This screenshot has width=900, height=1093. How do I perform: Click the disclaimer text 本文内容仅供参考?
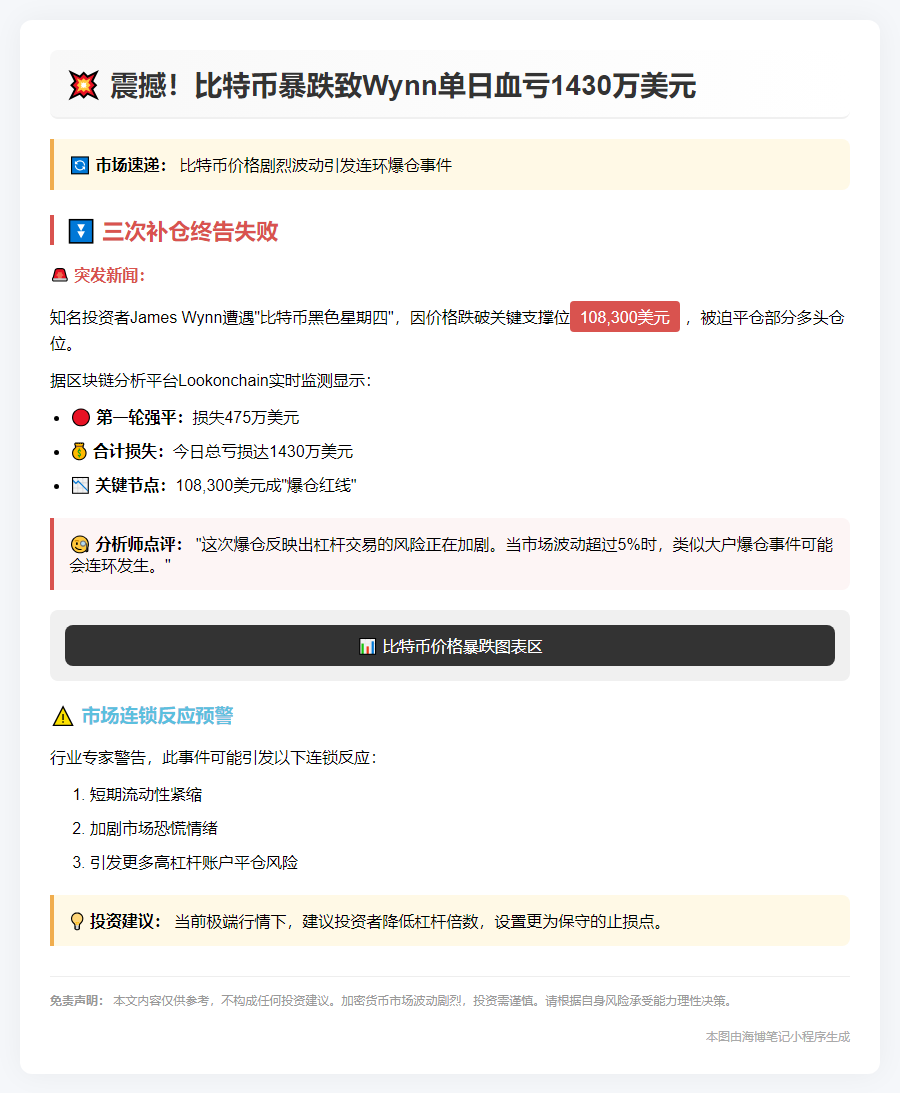(x=163, y=1001)
